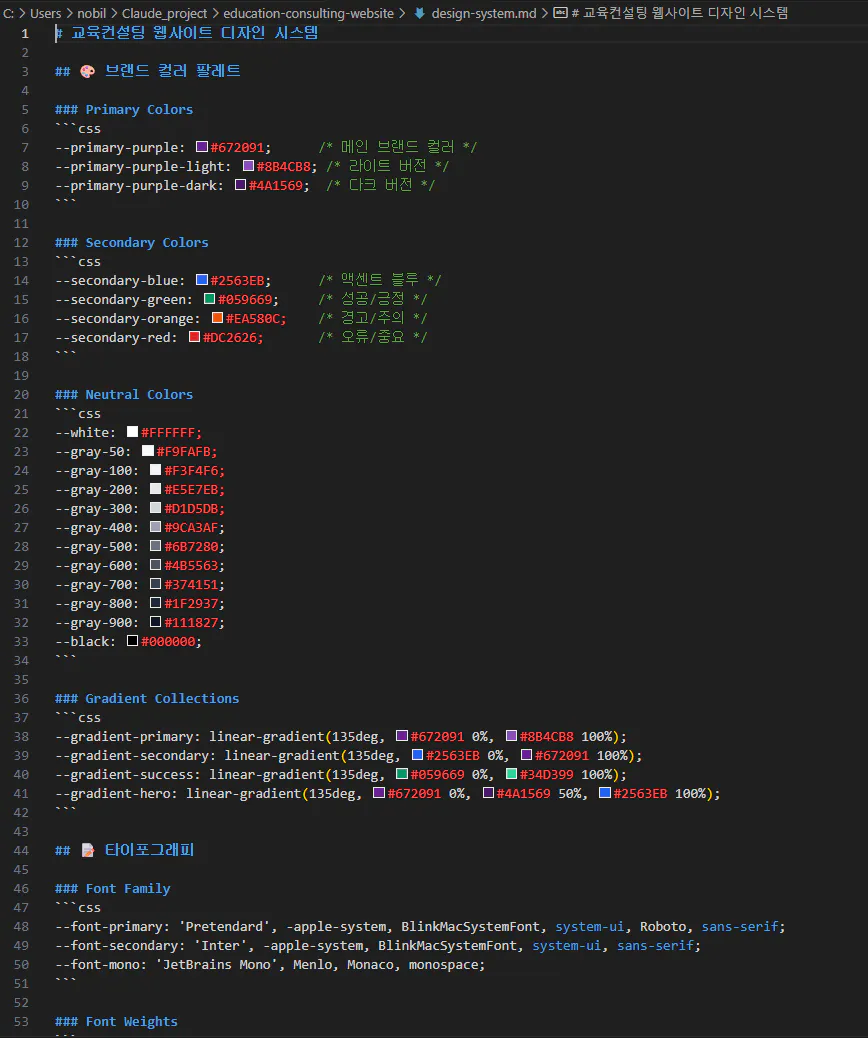868x1038 pixels.
Task: Click the --secondary-green color swatch
Action: [209, 299]
